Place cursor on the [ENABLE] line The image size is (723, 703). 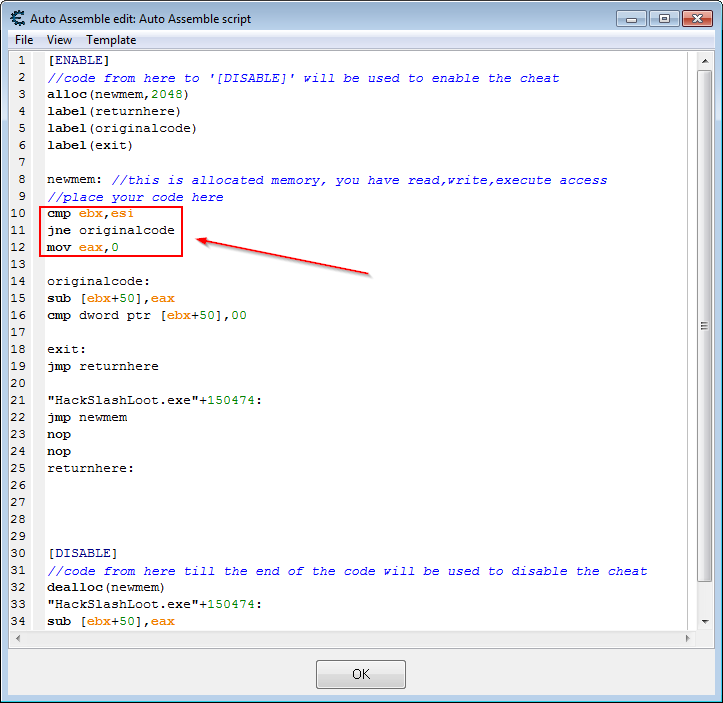tap(78, 60)
